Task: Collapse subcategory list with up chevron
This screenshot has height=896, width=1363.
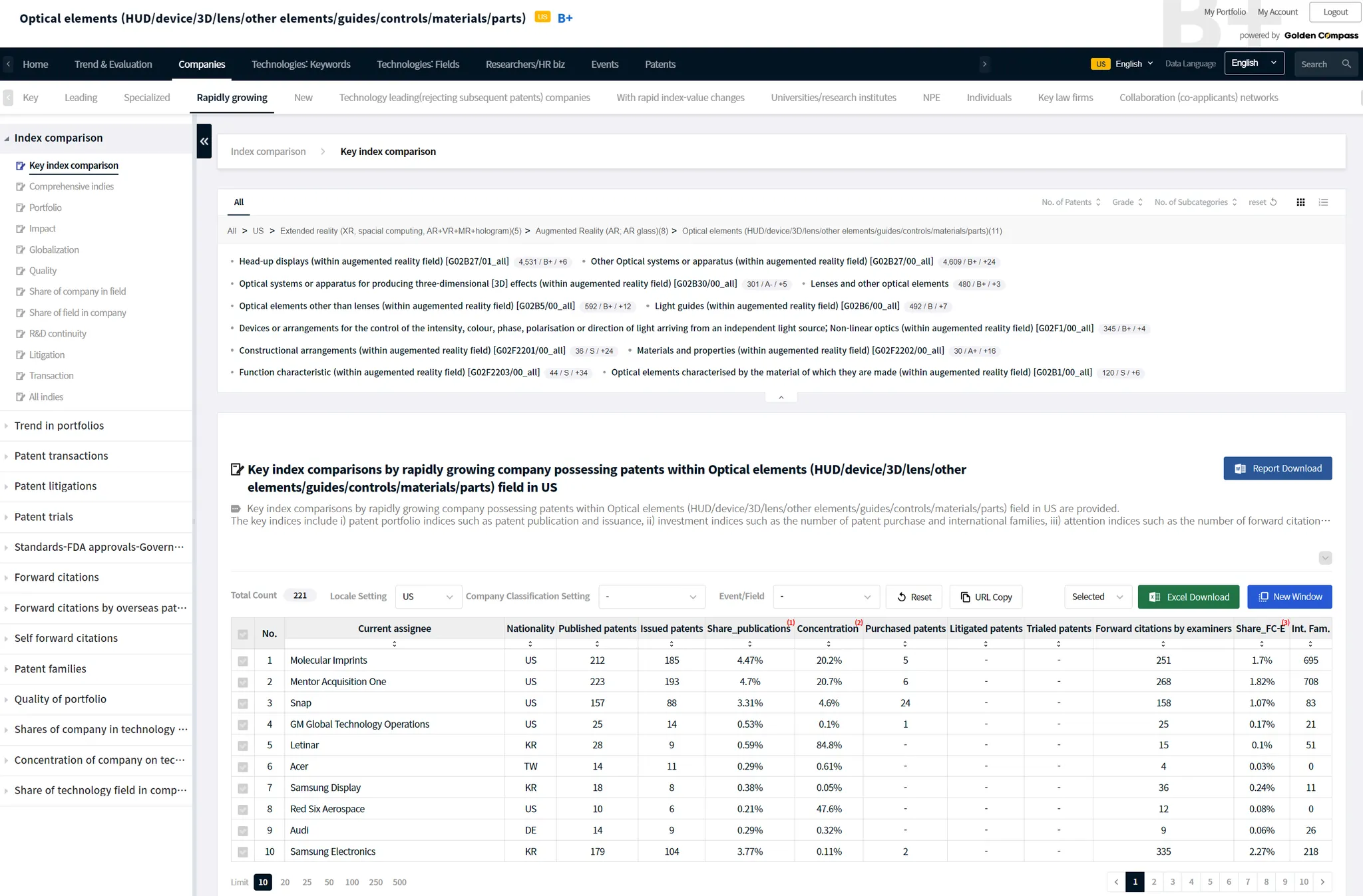Action: pos(781,397)
